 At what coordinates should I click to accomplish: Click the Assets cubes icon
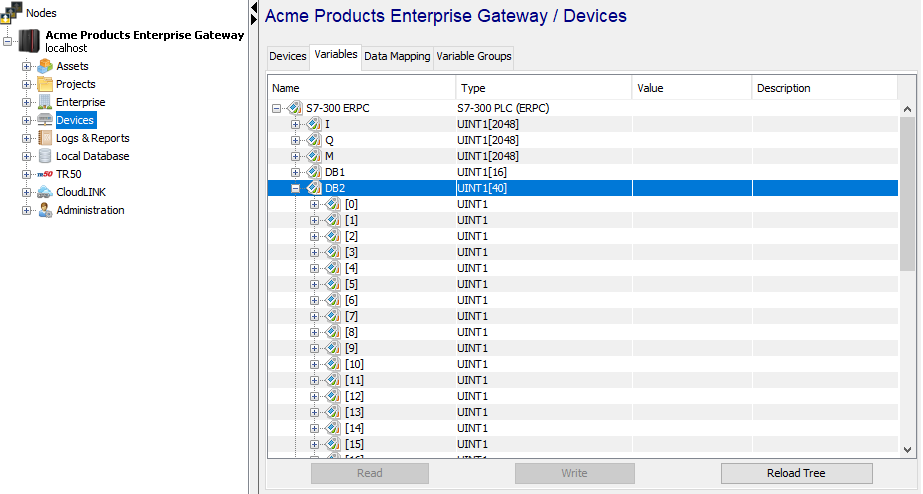[x=45, y=66]
